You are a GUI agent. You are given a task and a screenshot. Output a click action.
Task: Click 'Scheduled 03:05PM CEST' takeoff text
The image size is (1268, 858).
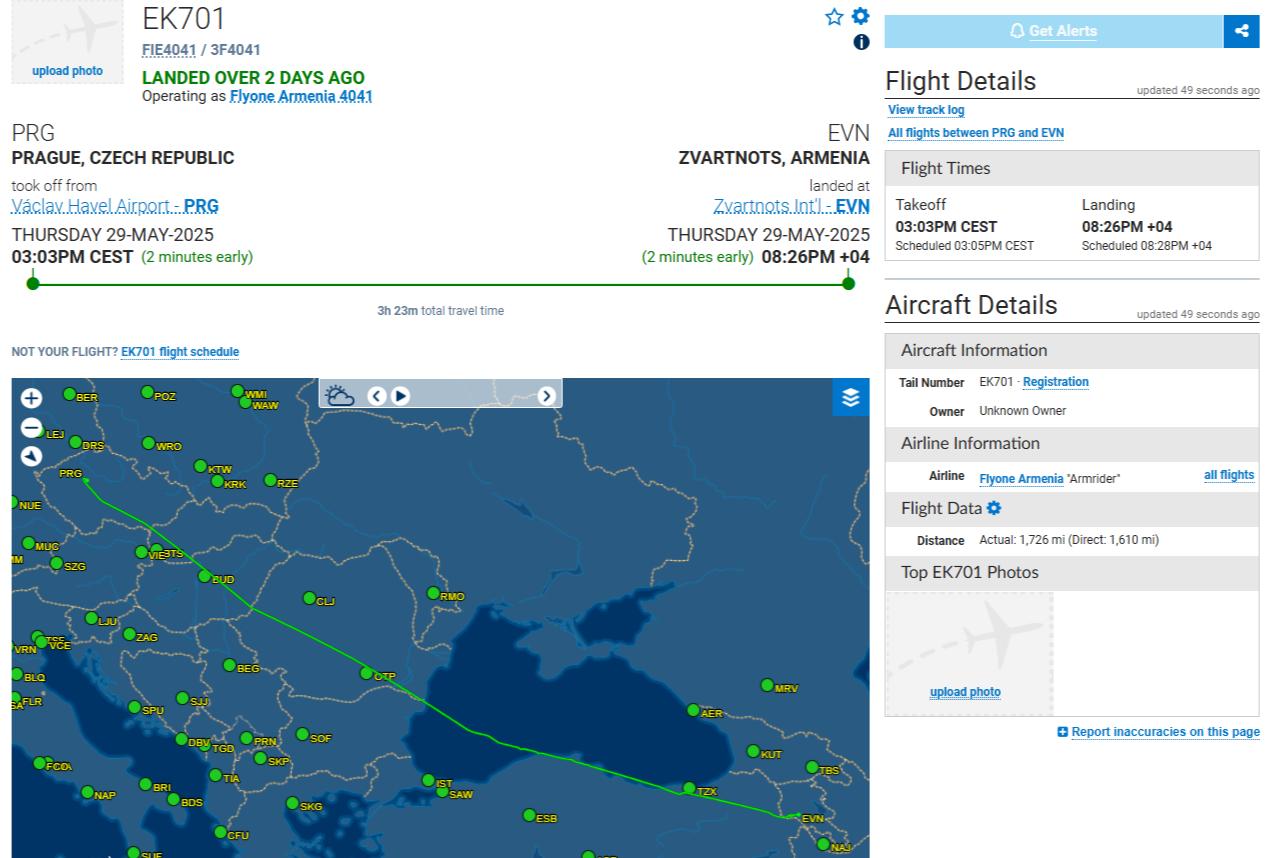pos(965,246)
